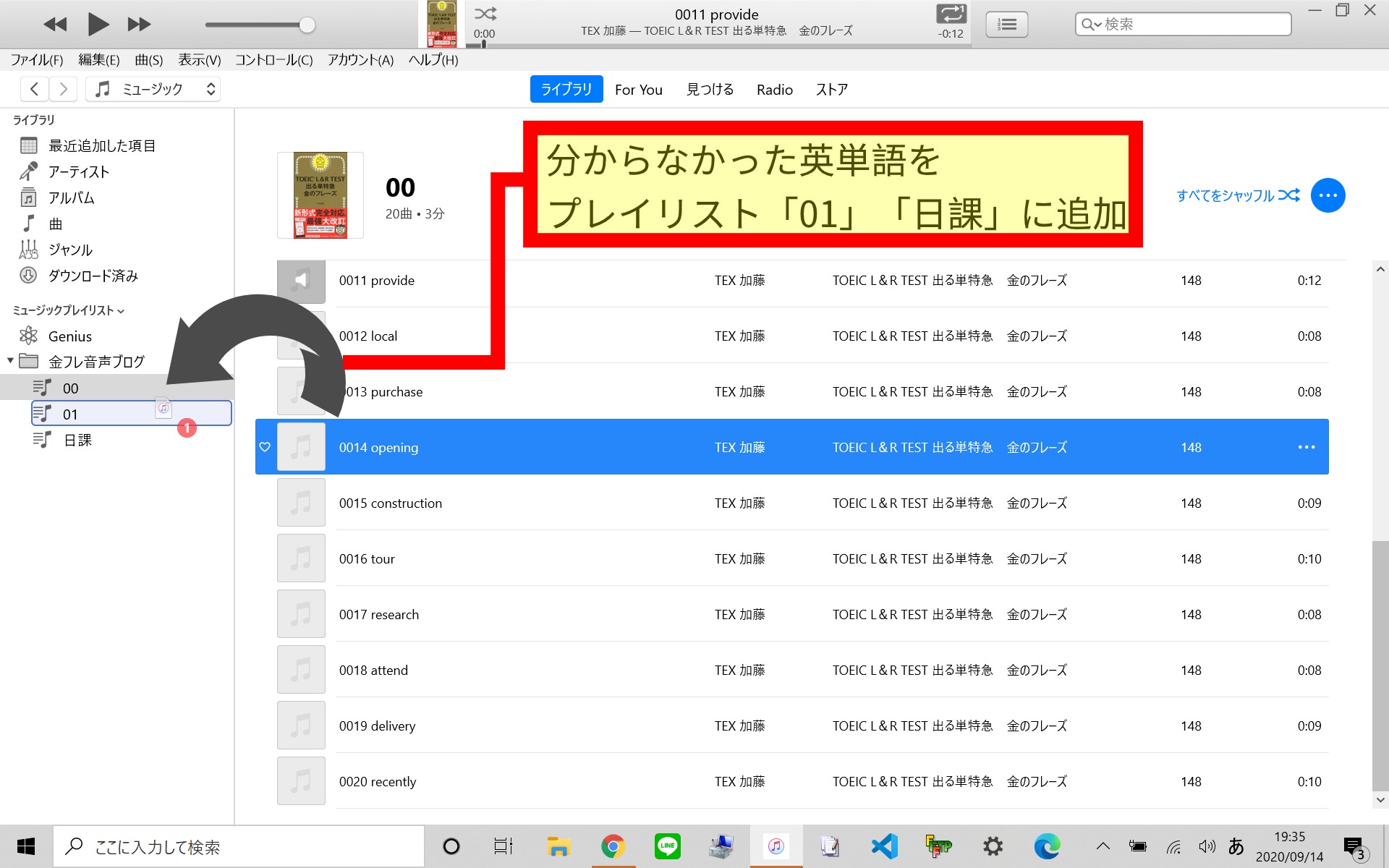
Task: Adjust the volume slider knob
Action: (x=307, y=25)
